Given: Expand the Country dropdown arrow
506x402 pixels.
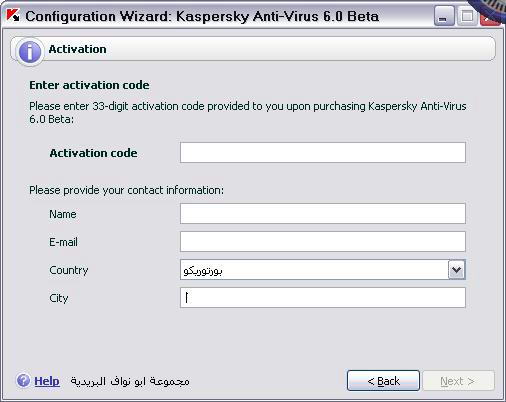Looking at the screenshot, I should [x=456, y=270].
